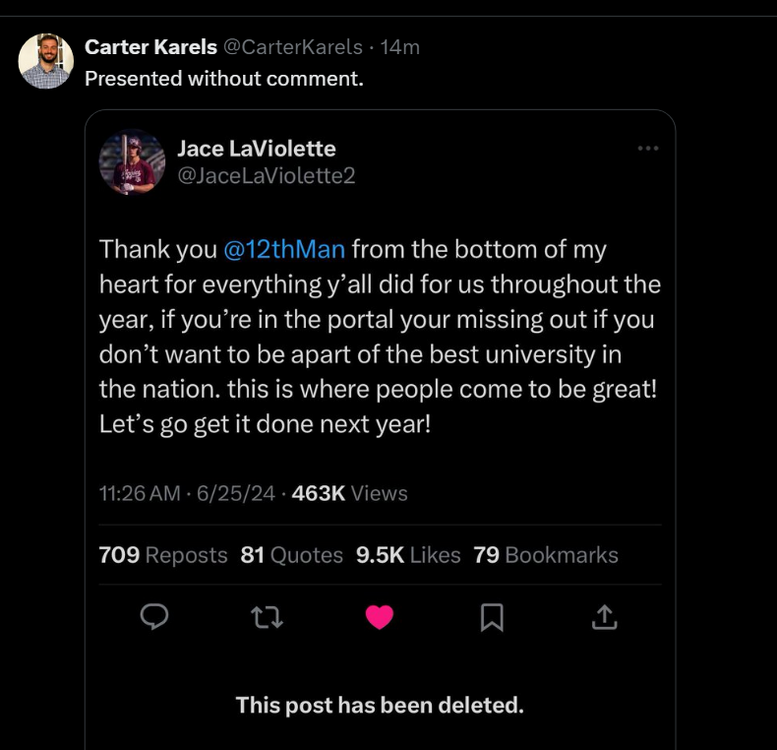Show the 9.5K Likes list

[x=408, y=555]
